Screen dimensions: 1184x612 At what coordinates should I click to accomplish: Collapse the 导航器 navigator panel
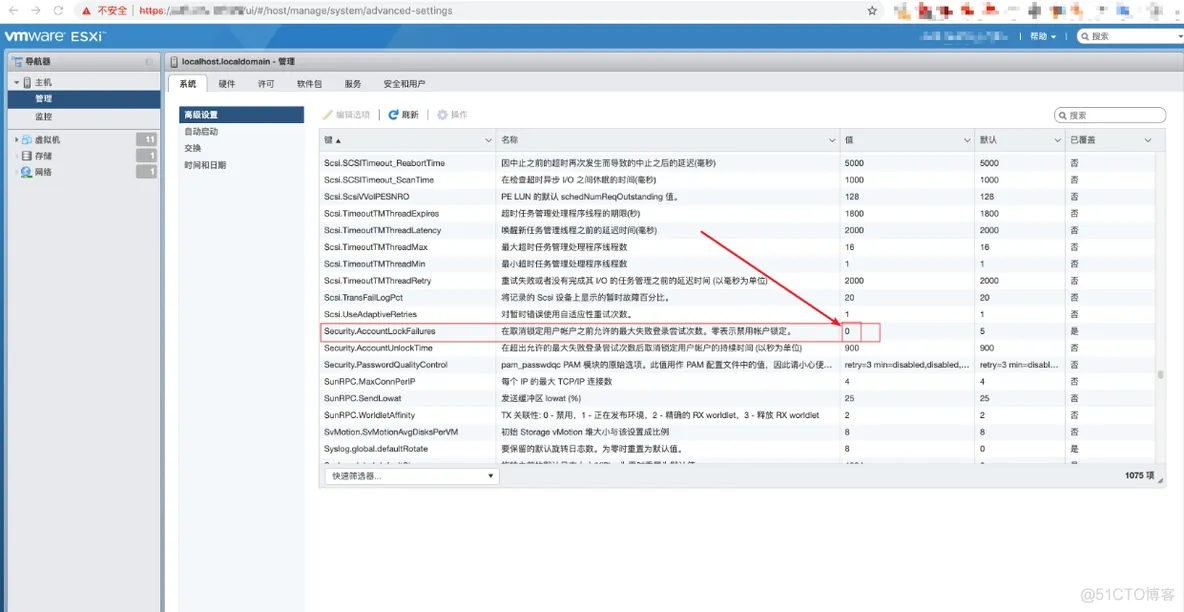pos(149,62)
